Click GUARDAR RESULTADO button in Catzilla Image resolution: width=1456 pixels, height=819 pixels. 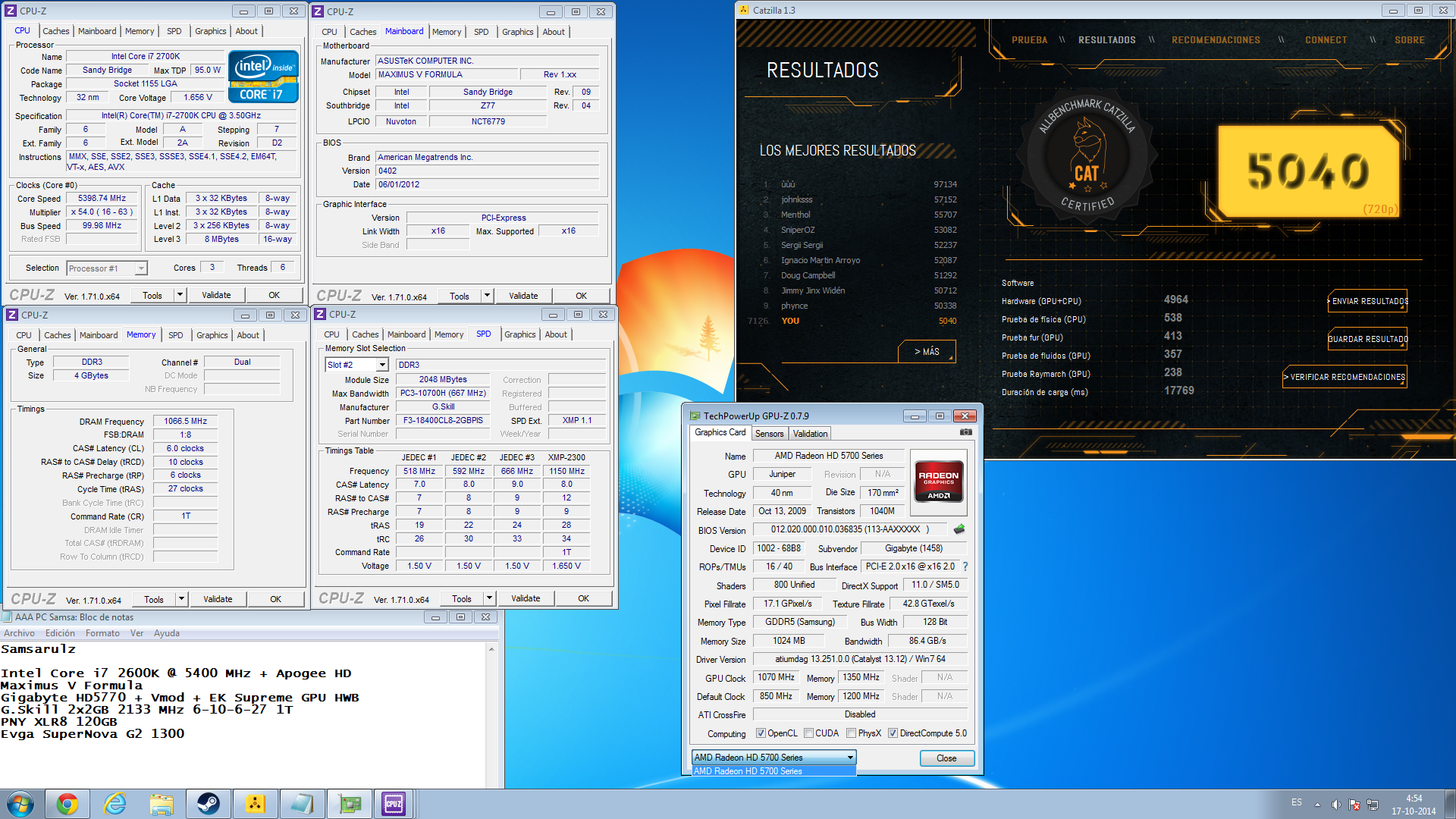tap(1368, 339)
